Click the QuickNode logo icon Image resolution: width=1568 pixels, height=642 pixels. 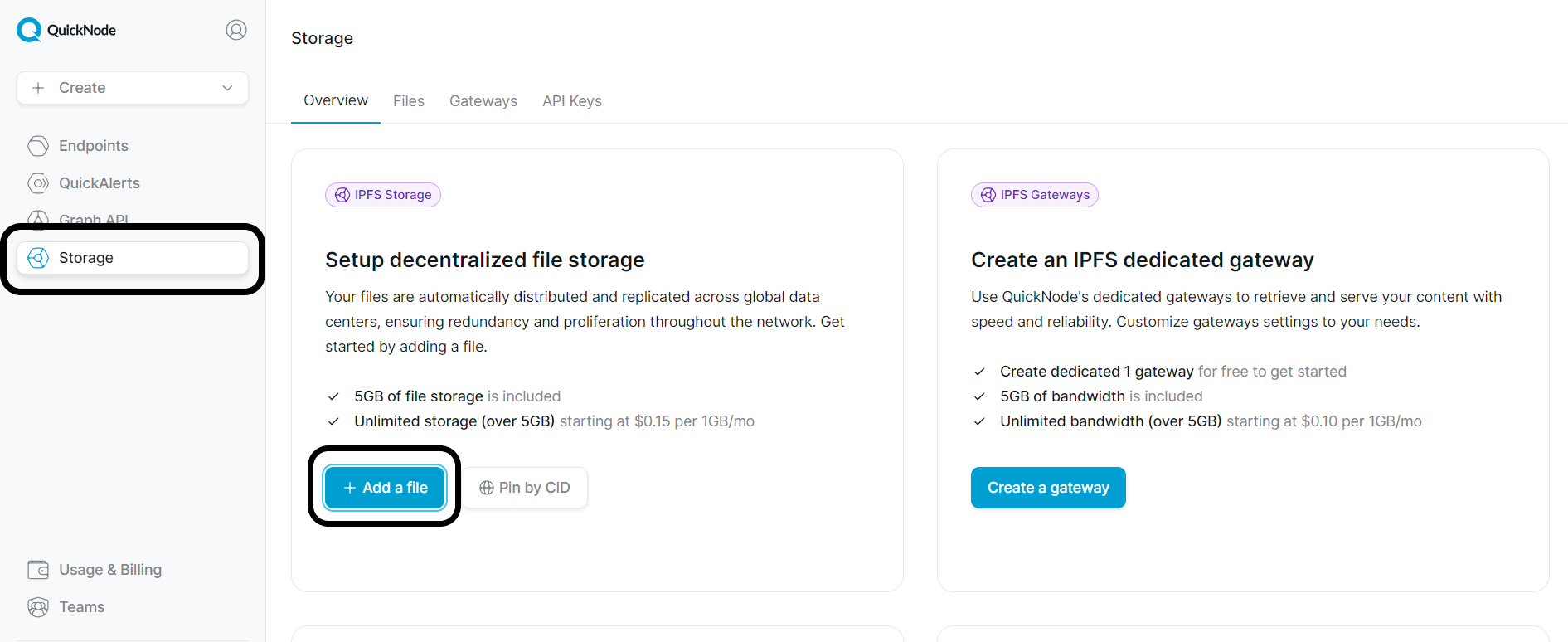point(29,30)
